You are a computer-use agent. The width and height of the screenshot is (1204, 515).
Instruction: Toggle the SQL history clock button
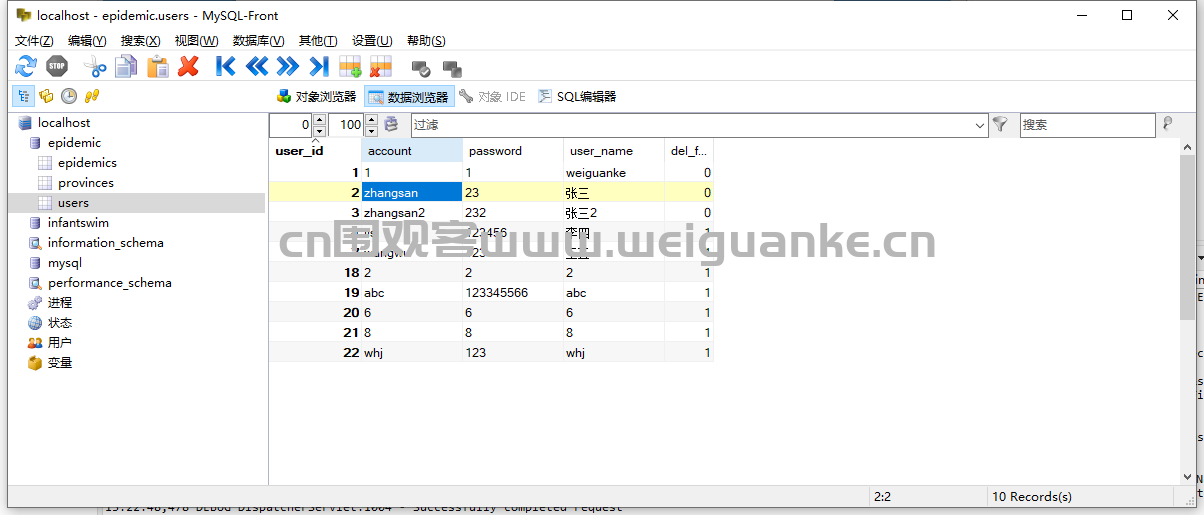(x=69, y=96)
